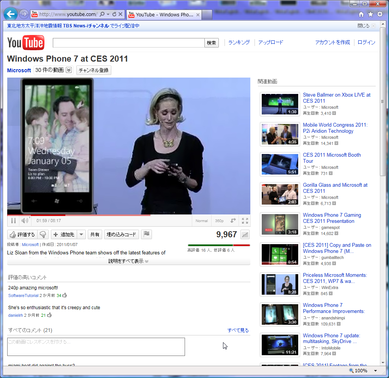Viewport: 389px width, 378px height.
Task: Open the ランキング link
Action: [239, 42]
